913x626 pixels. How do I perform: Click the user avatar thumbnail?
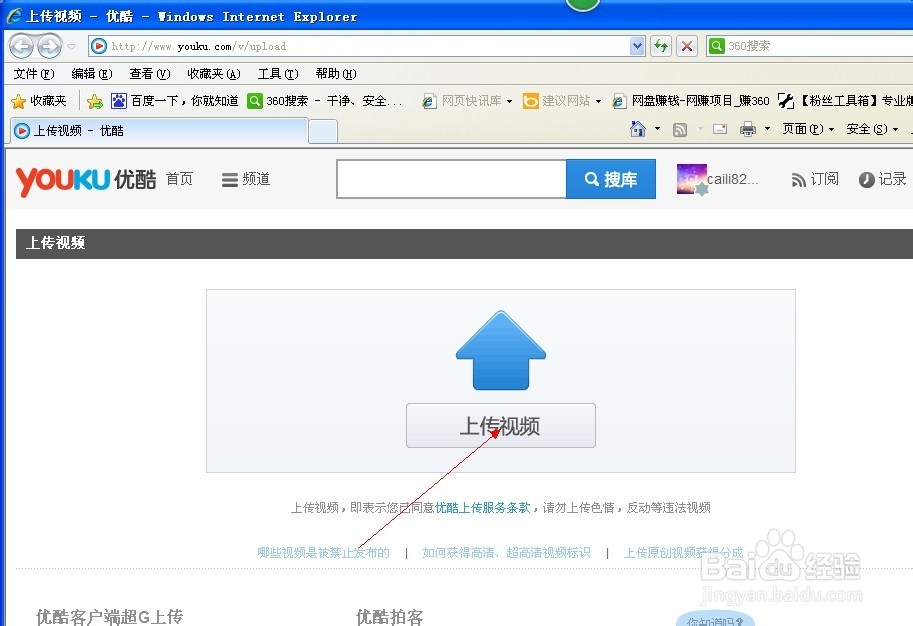click(692, 179)
